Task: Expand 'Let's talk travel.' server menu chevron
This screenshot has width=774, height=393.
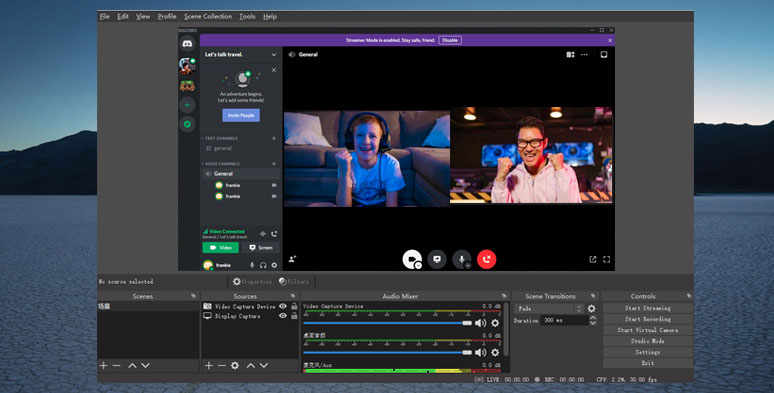Action: click(x=274, y=55)
